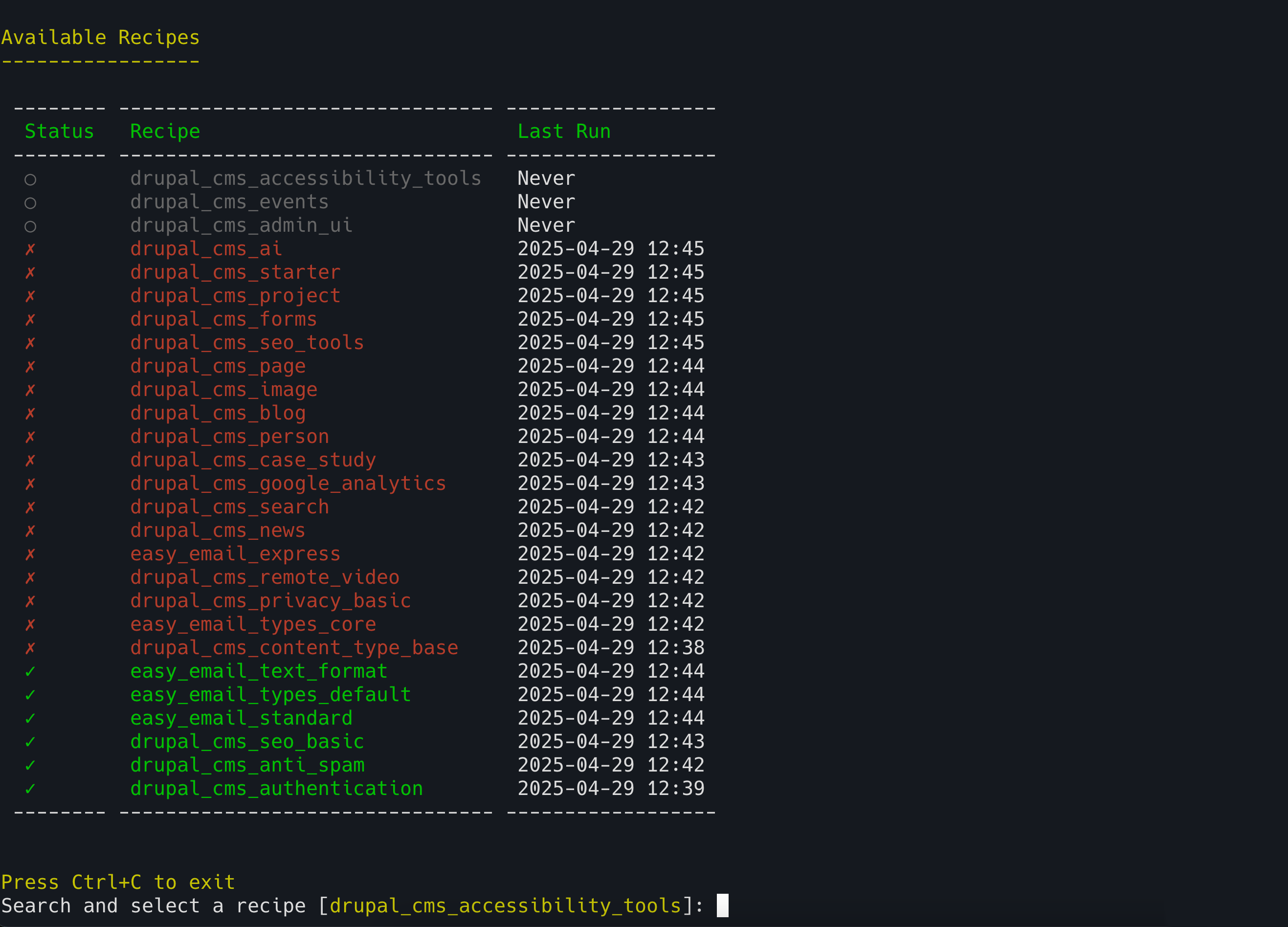
Task: Click the Recipe column header
Action: click(x=165, y=132)
